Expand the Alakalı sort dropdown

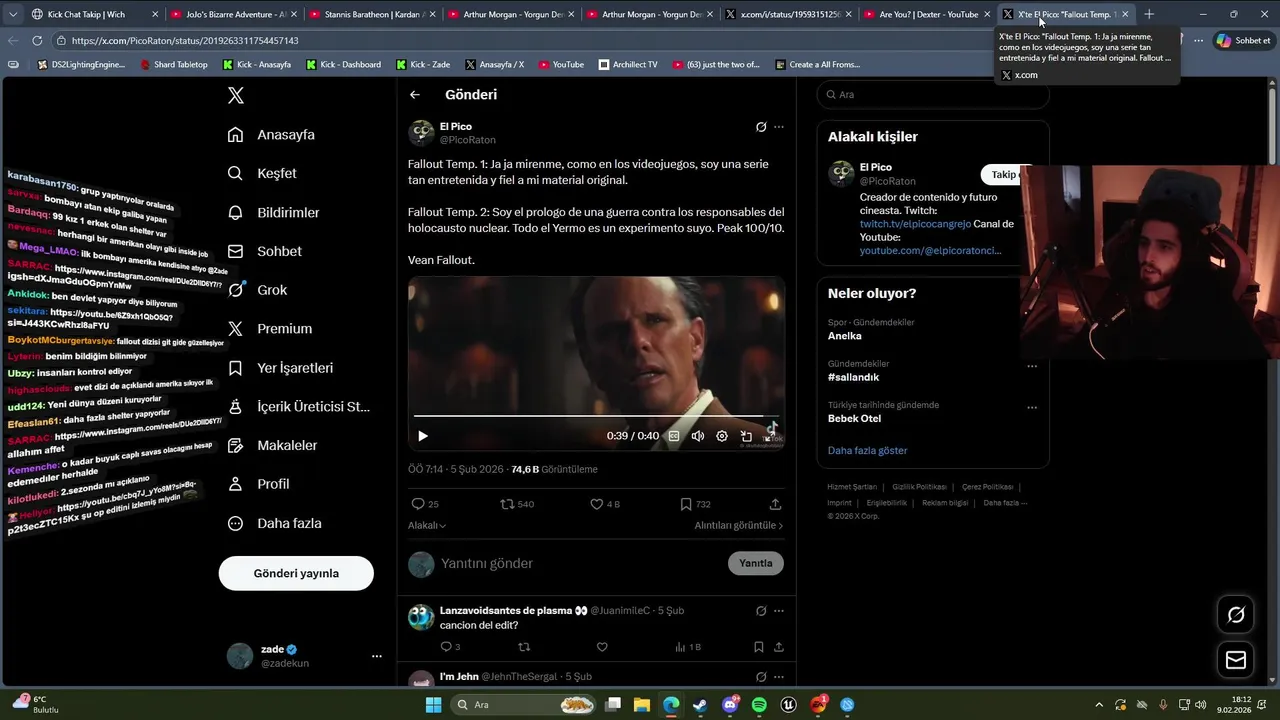coord(427,525)
